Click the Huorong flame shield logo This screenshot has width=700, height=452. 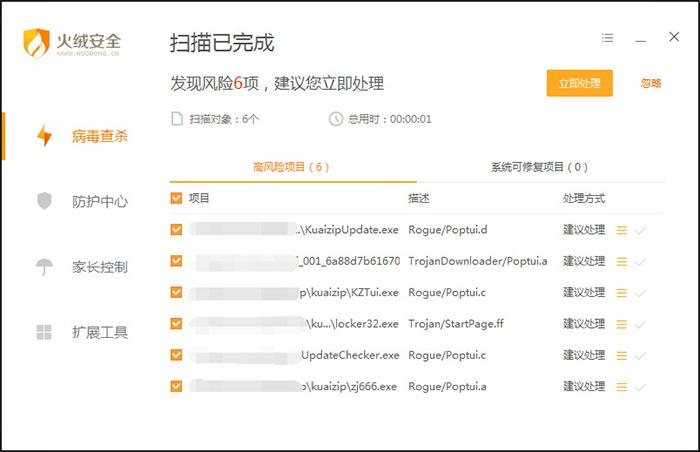coord(36,43)
